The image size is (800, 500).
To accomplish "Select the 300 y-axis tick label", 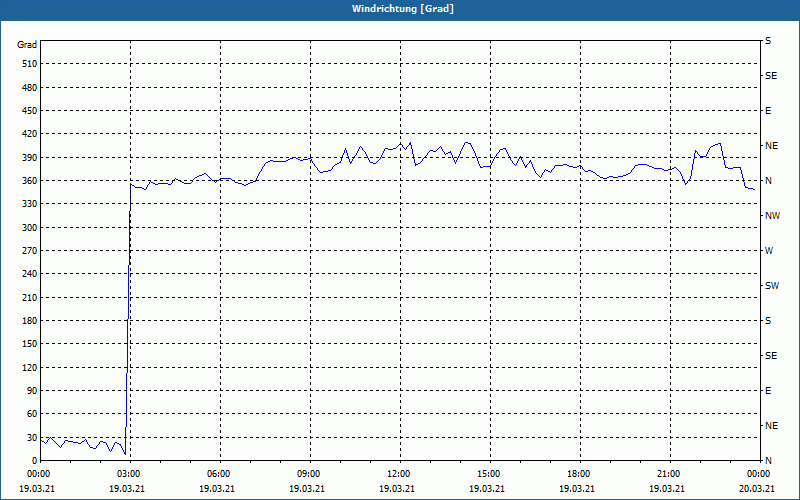I will coord(29,228).
